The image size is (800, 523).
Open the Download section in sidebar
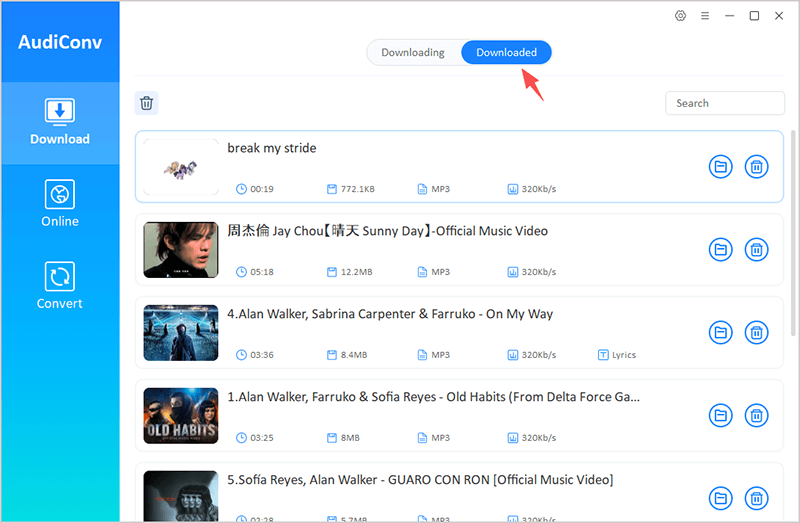point(60,122)
